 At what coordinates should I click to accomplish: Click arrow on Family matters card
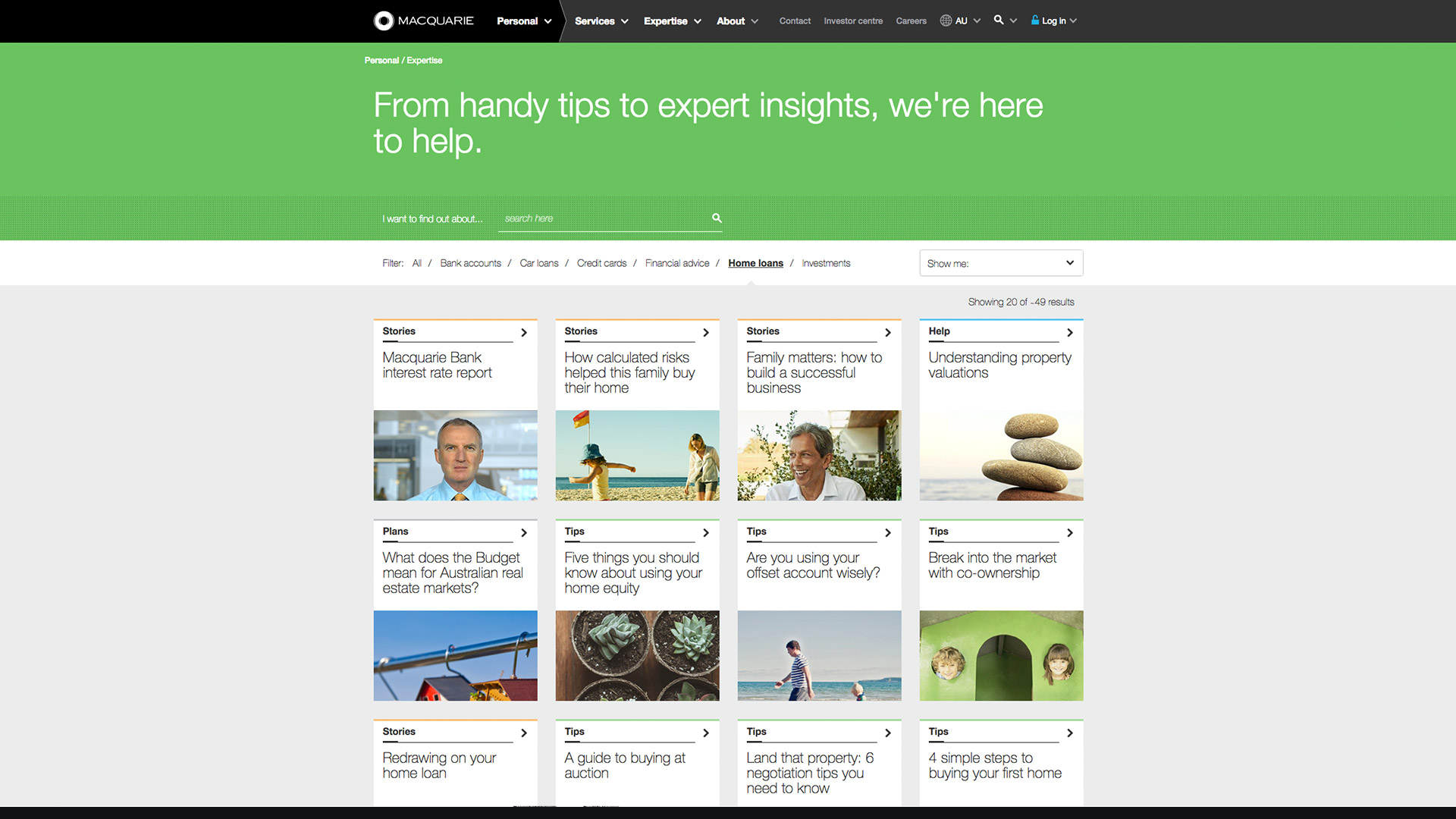click(x=888, y=332)
